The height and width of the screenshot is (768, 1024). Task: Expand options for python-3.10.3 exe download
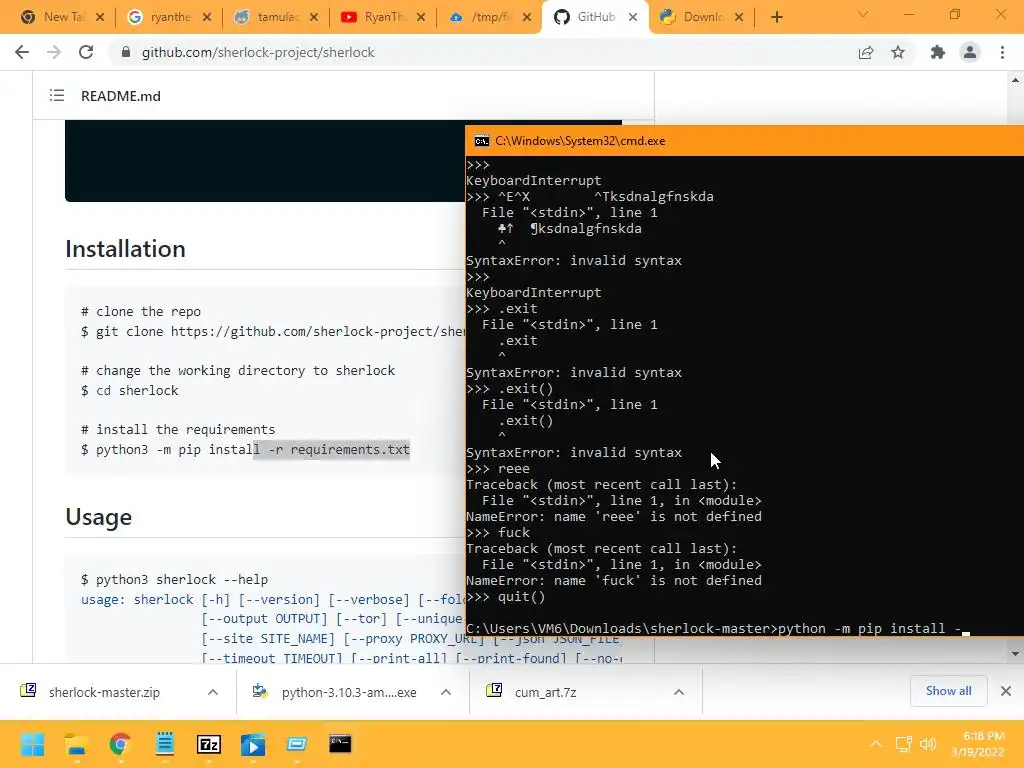point(446,692)
